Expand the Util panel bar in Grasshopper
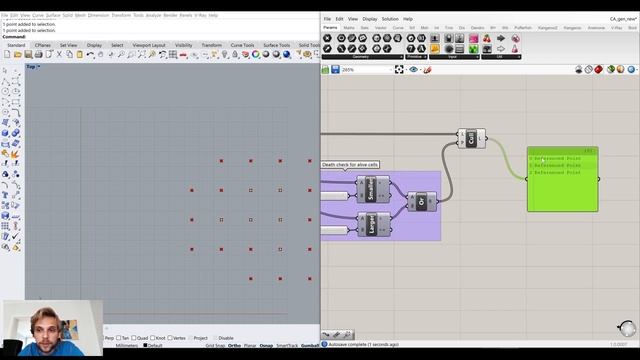Image resolution: width=640 pixels, height=360 pixels. 501,57
